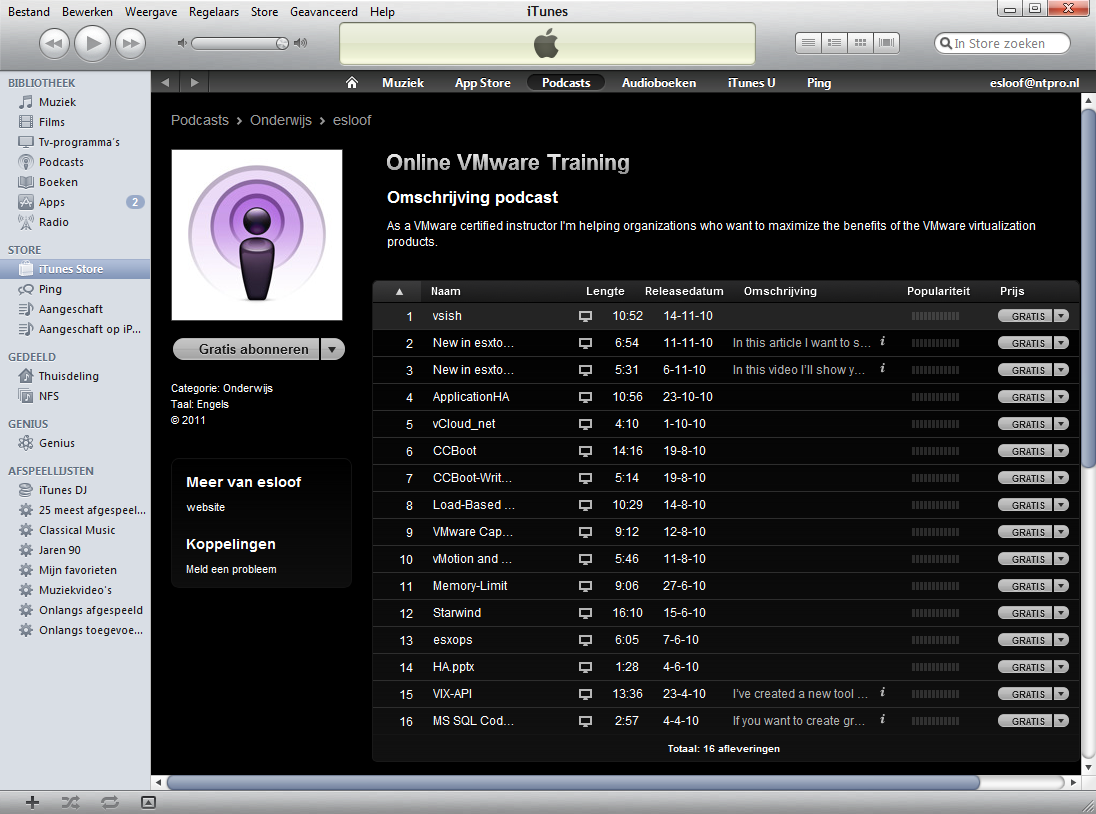Show info for the VIX-API description
This screenshot has width=1096, height=814.
883,692
